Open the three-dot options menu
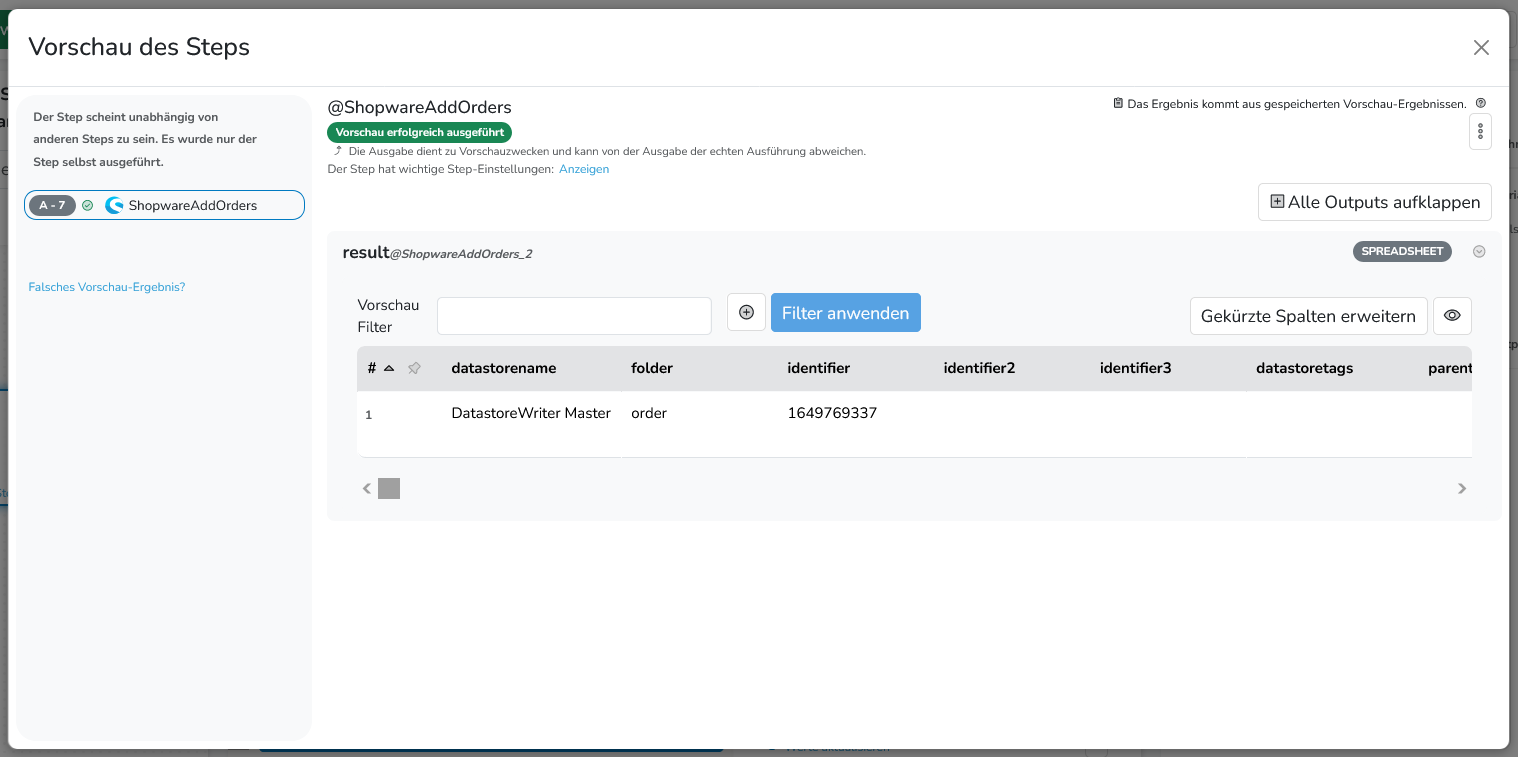1518x757 pixels. 1480,132
